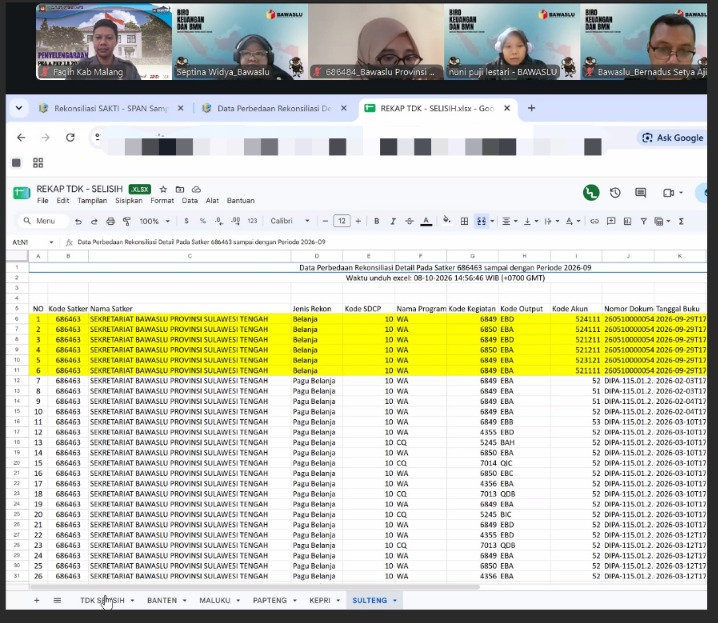Reload the browser page
Screen dimensions: 718x623
click(70, 137)
